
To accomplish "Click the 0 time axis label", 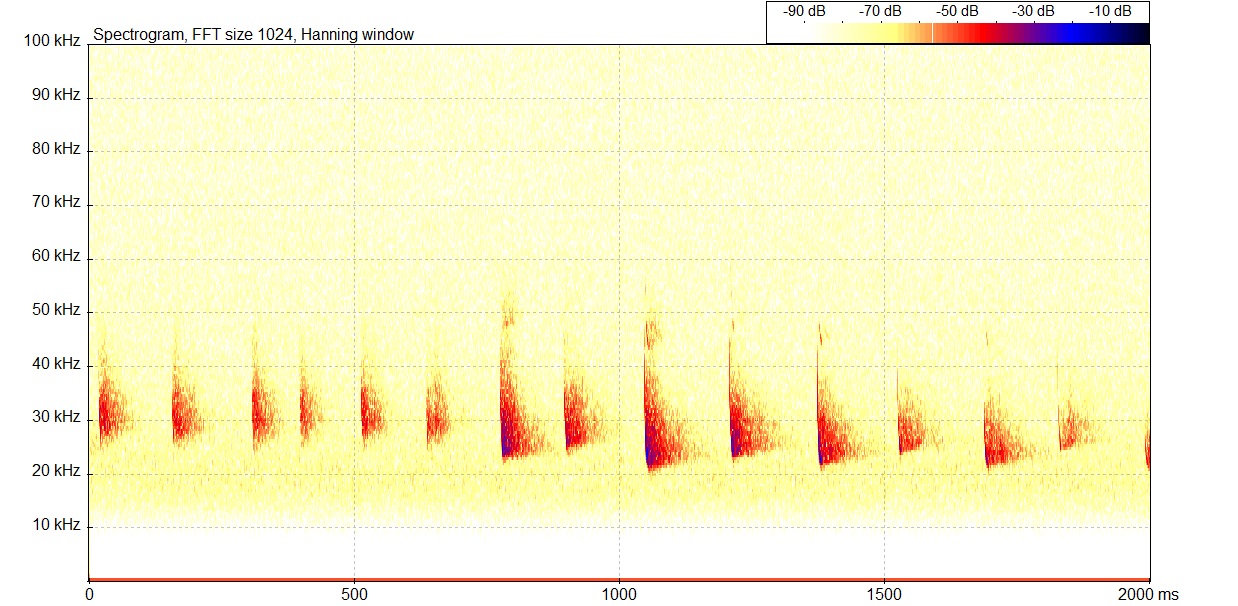I will point(90,595).
